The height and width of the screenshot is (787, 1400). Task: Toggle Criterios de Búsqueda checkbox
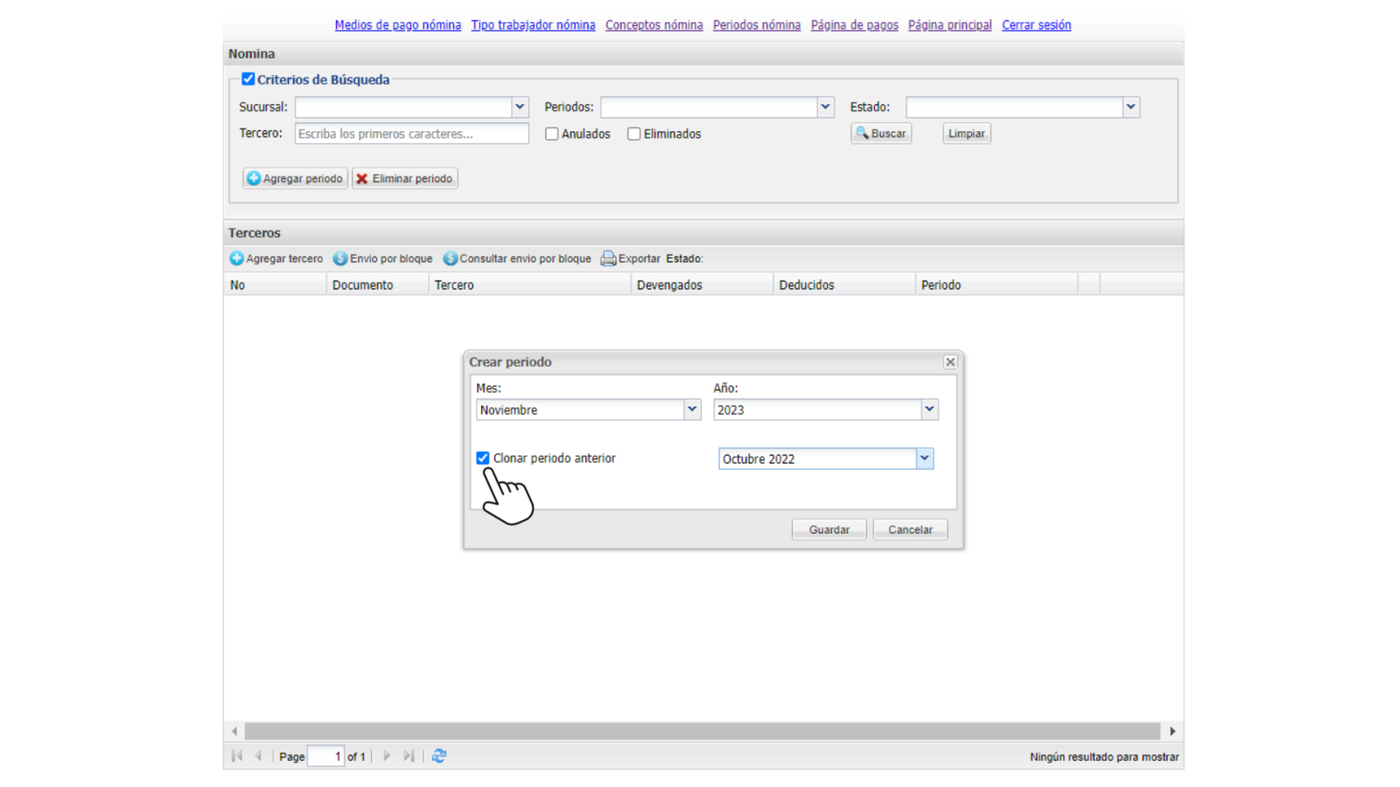click(248, 79)
